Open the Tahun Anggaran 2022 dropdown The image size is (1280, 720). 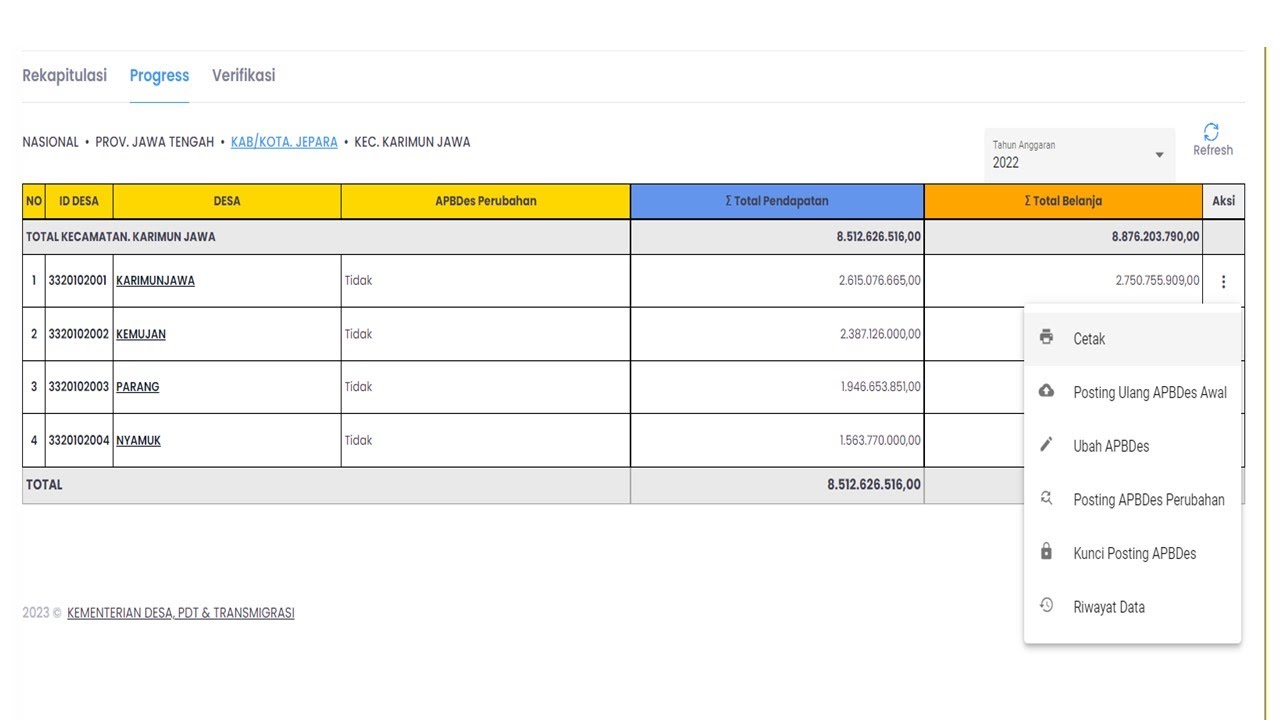(x=1079, y=155)
